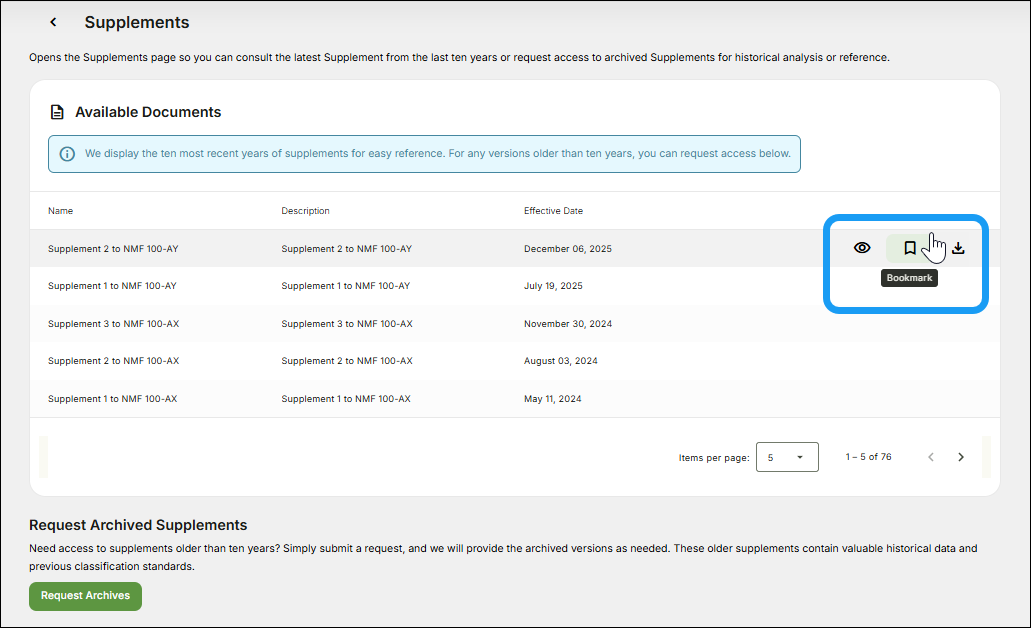Viewport: 1031px width, 628px height.
Task: Go to the next page of supplements
Action: tap(961, 457)
